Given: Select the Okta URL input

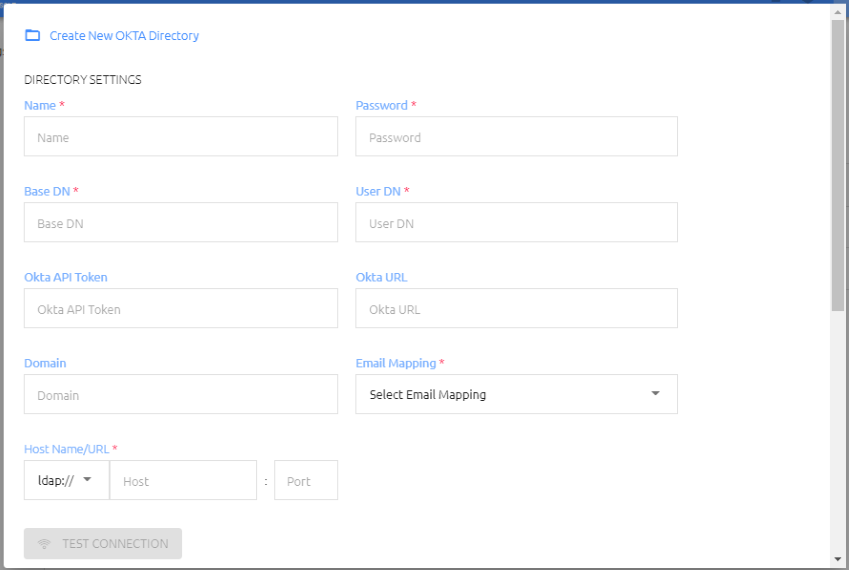Looking at the screenshot, I should point(516,308).
